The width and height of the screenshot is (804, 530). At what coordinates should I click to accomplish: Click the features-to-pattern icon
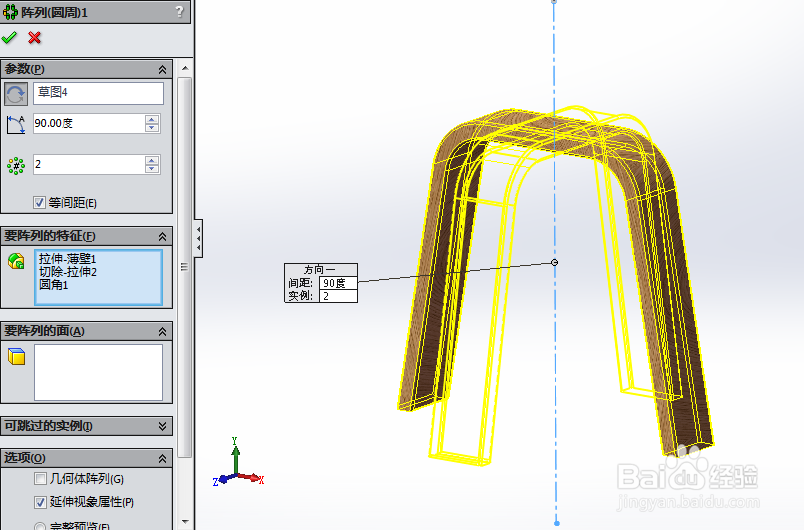click(x=16, y=261)
